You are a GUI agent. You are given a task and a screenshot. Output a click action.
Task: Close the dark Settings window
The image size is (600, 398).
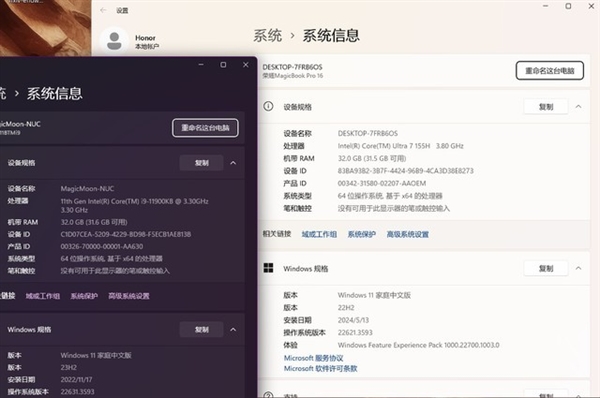tap(246, 65)
